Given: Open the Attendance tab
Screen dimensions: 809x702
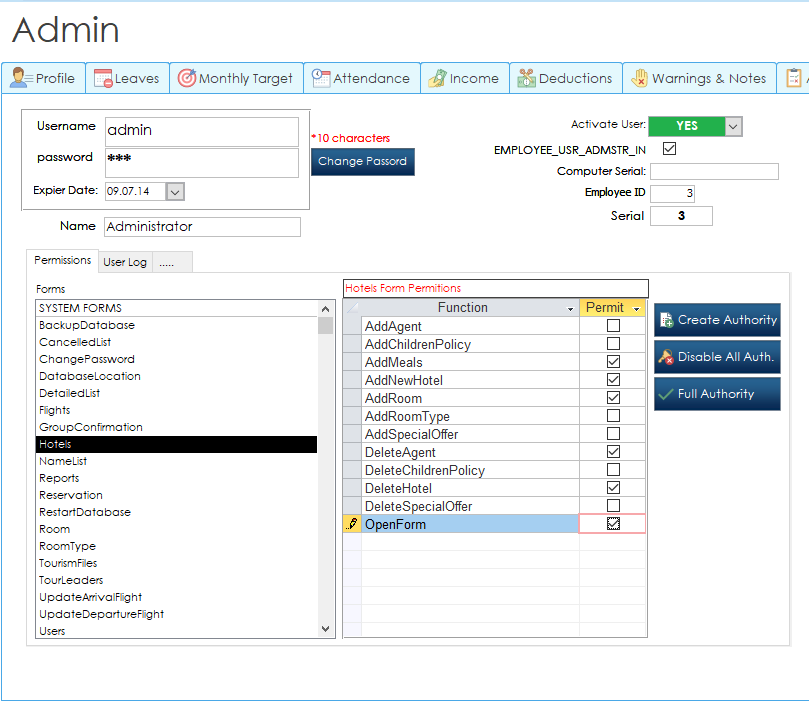Looking at the screenshot, I should coord(362,78).
